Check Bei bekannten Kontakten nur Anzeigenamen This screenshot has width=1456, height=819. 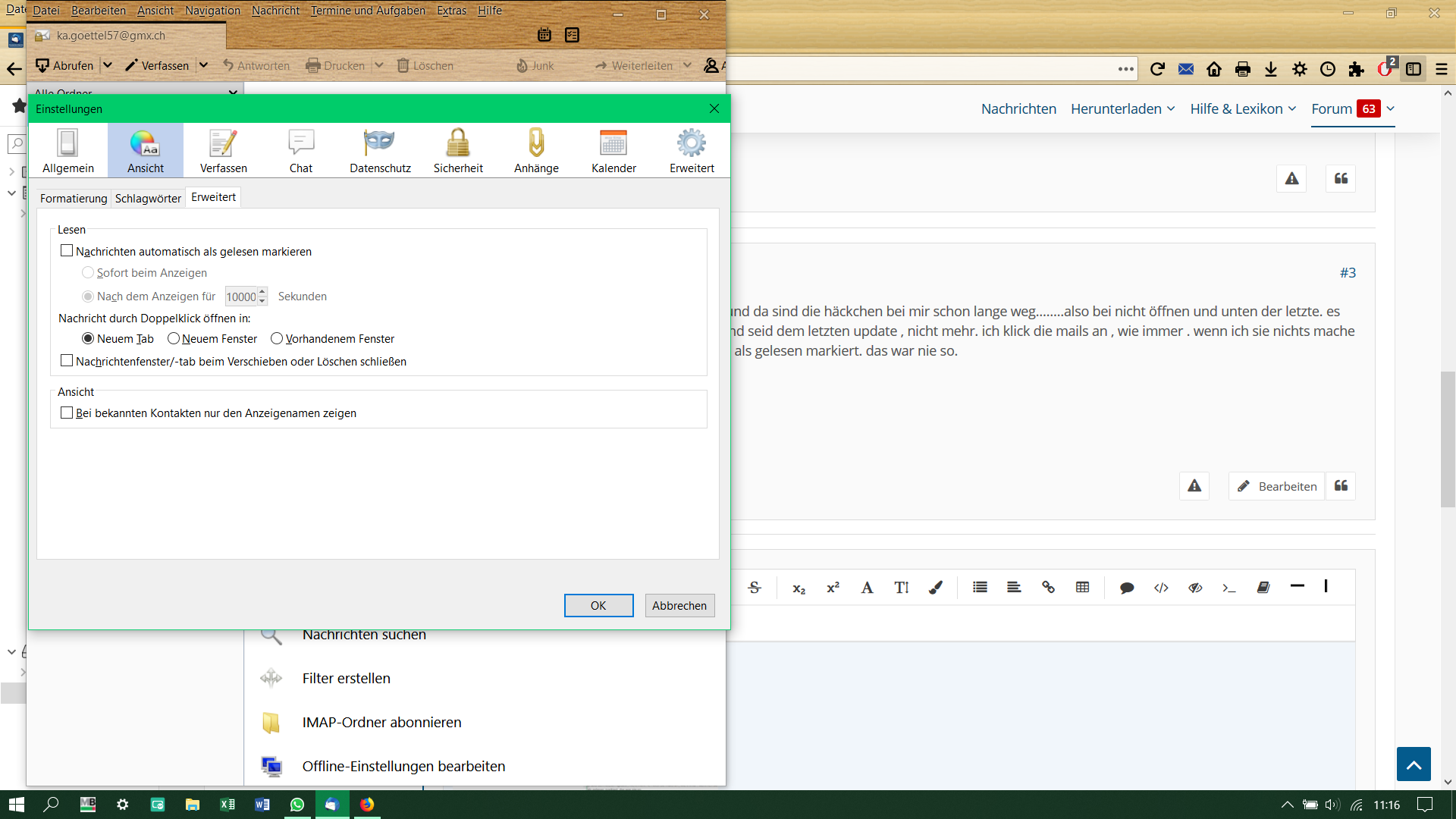[x=67, y=413]
